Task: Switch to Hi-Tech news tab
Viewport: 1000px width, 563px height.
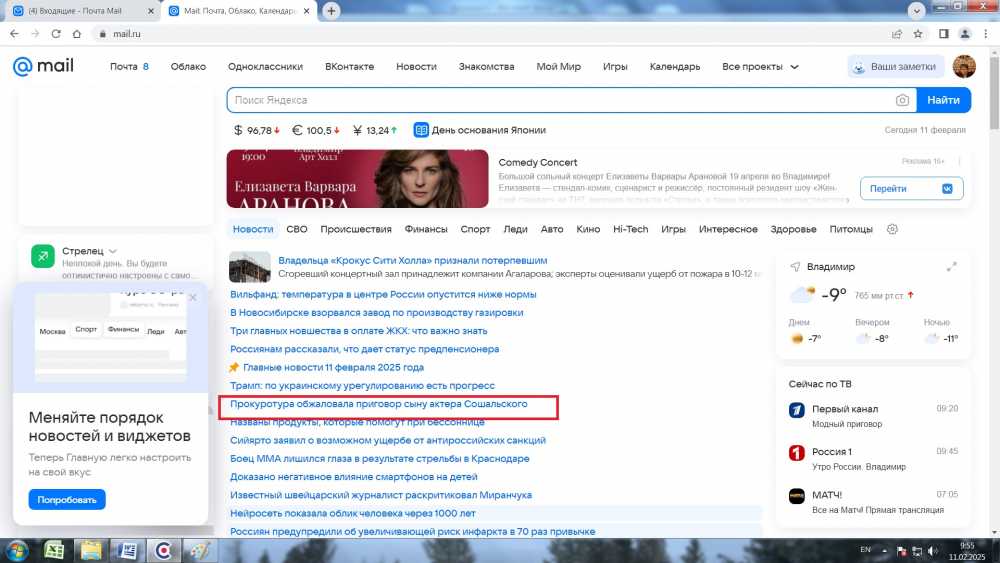Action: 630,229
